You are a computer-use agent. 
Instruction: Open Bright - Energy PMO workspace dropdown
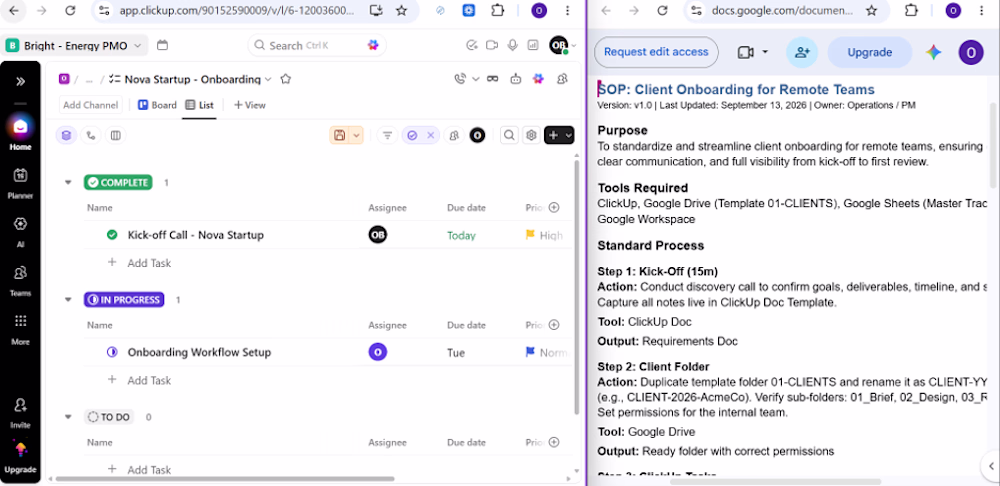click(x=76, y=45)
